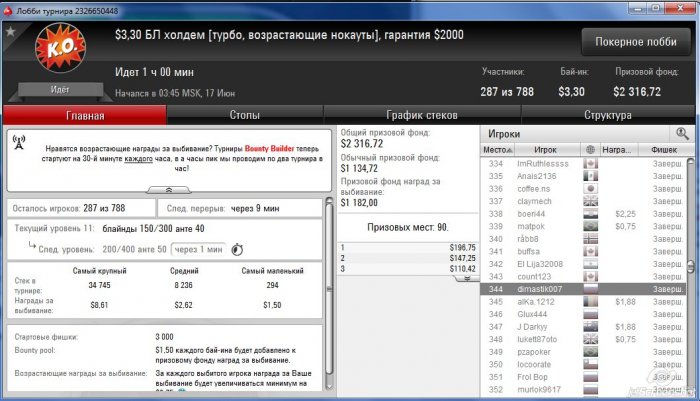Click largest stack value 34 745
Viewport: 700px width, 401px height.
[99, 285]
